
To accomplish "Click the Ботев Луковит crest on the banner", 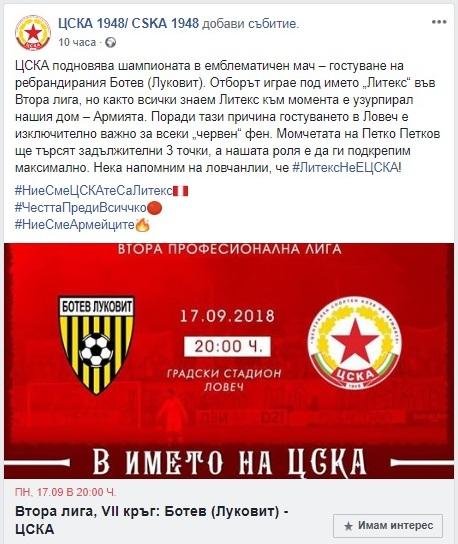I will click(x=96, y=345).
